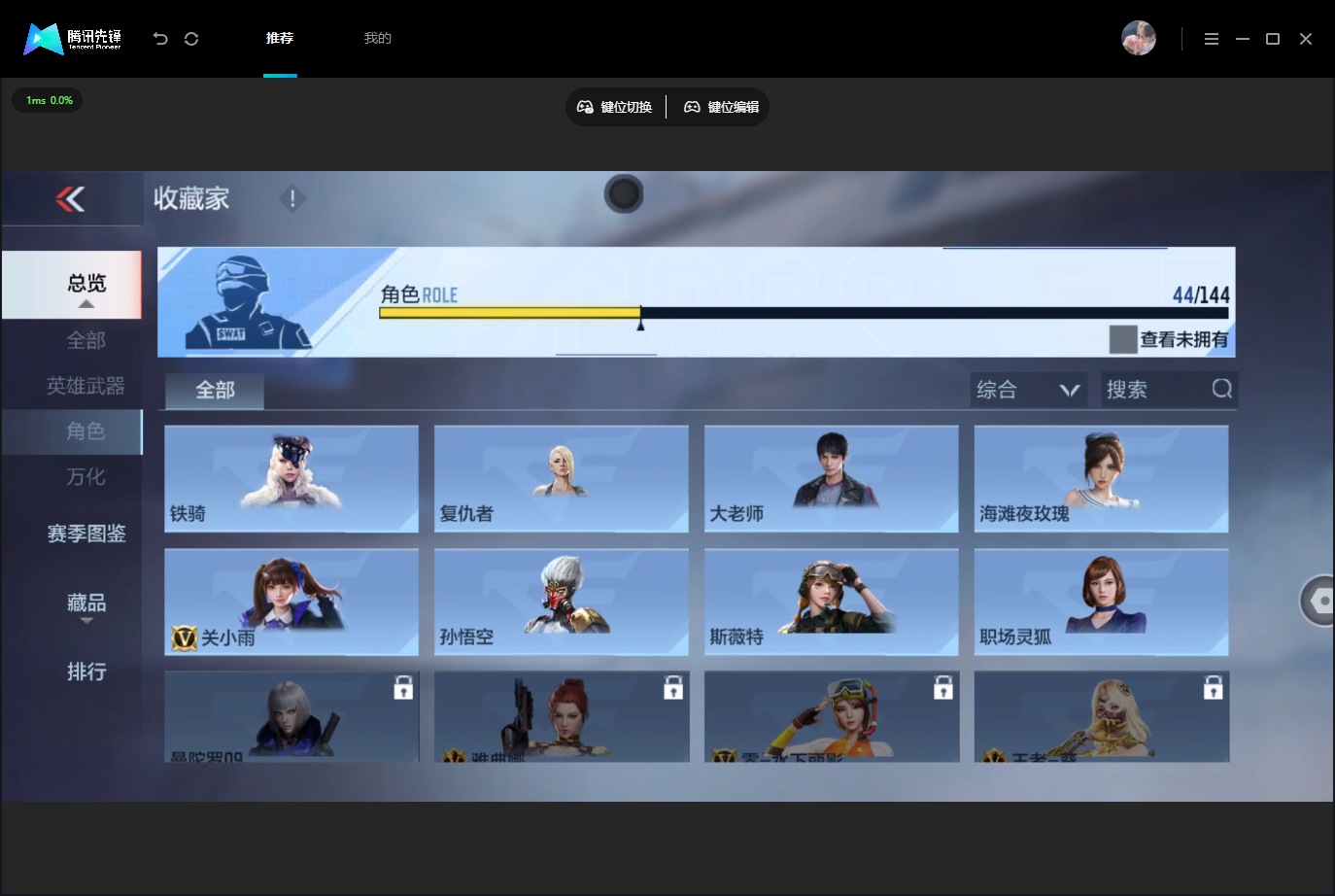Open 赛季图鉴 in the sidebar
1335x896 pixels.
tap(86, 534)
